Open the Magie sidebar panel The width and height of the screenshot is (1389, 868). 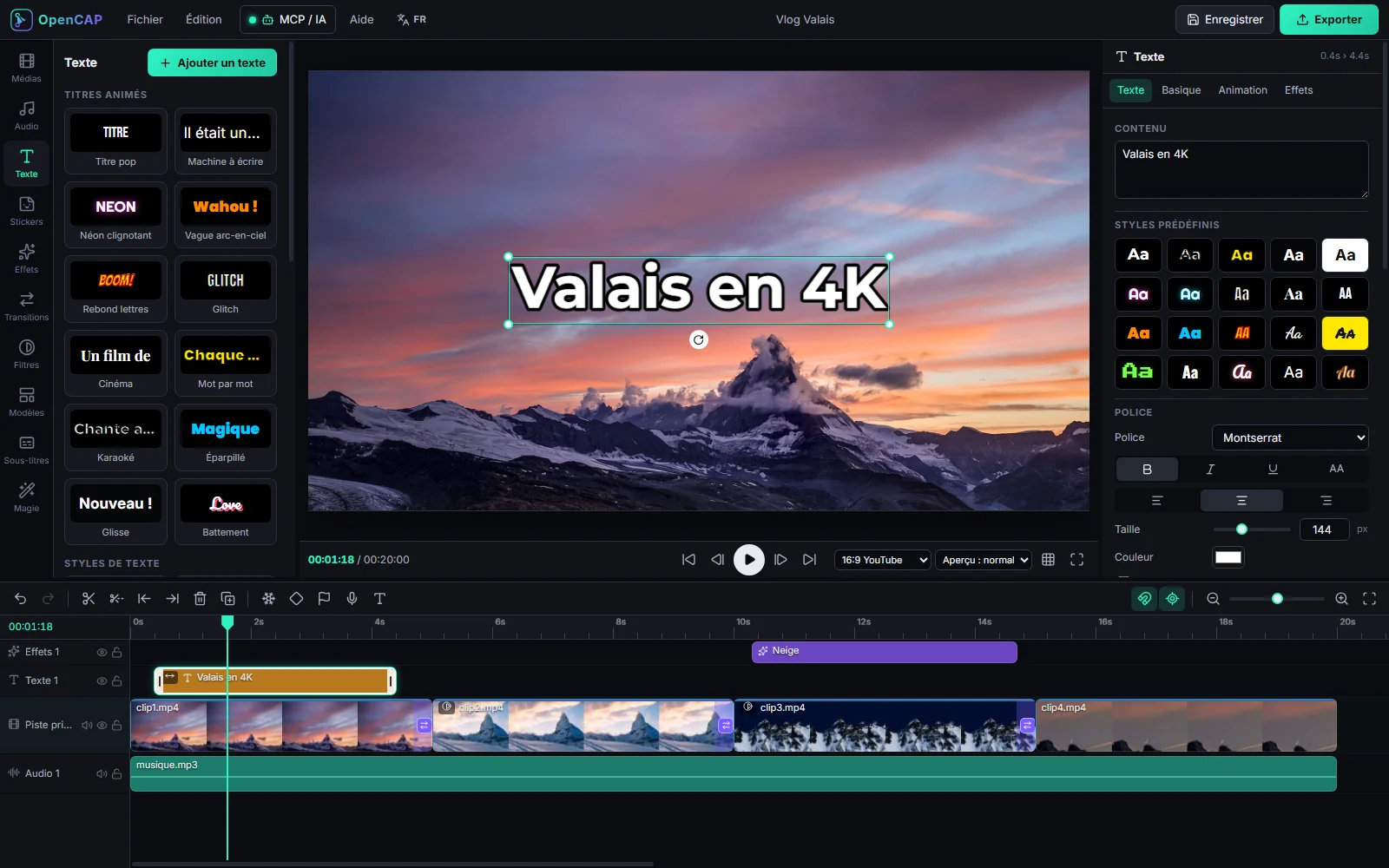pos(26,497)
